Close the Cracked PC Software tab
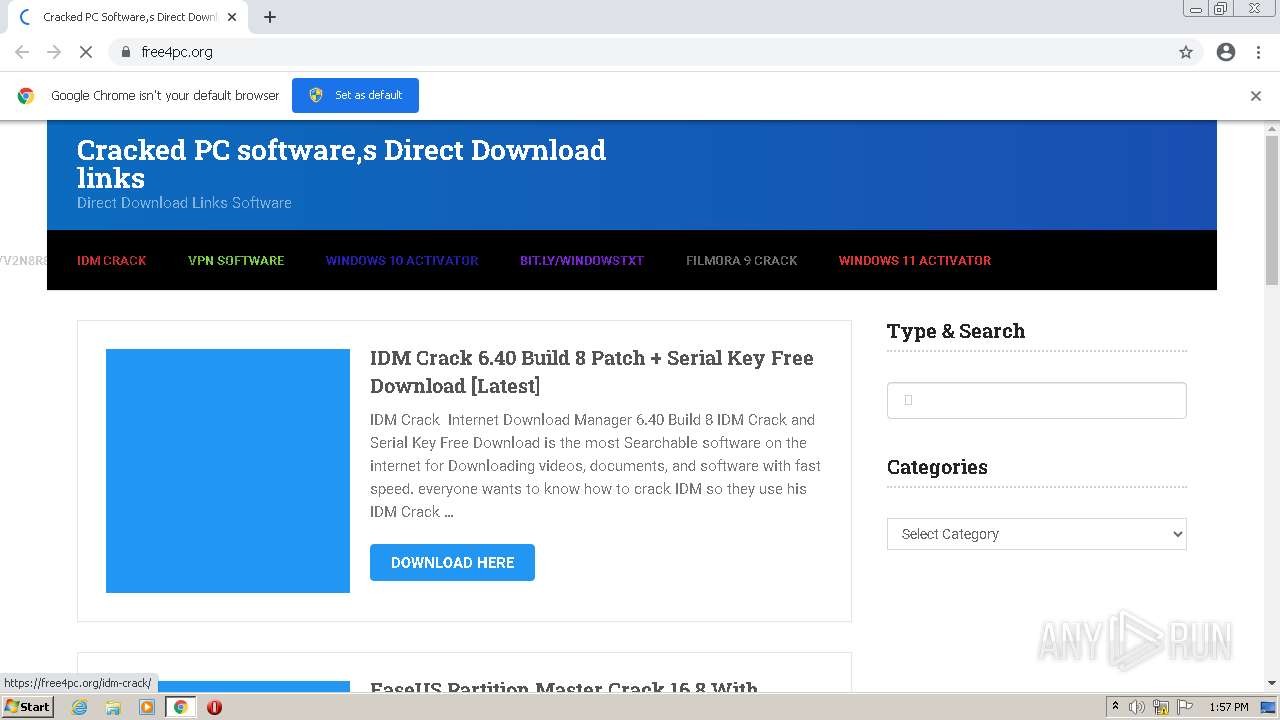The image size is (1280, 720). point(232,17)
